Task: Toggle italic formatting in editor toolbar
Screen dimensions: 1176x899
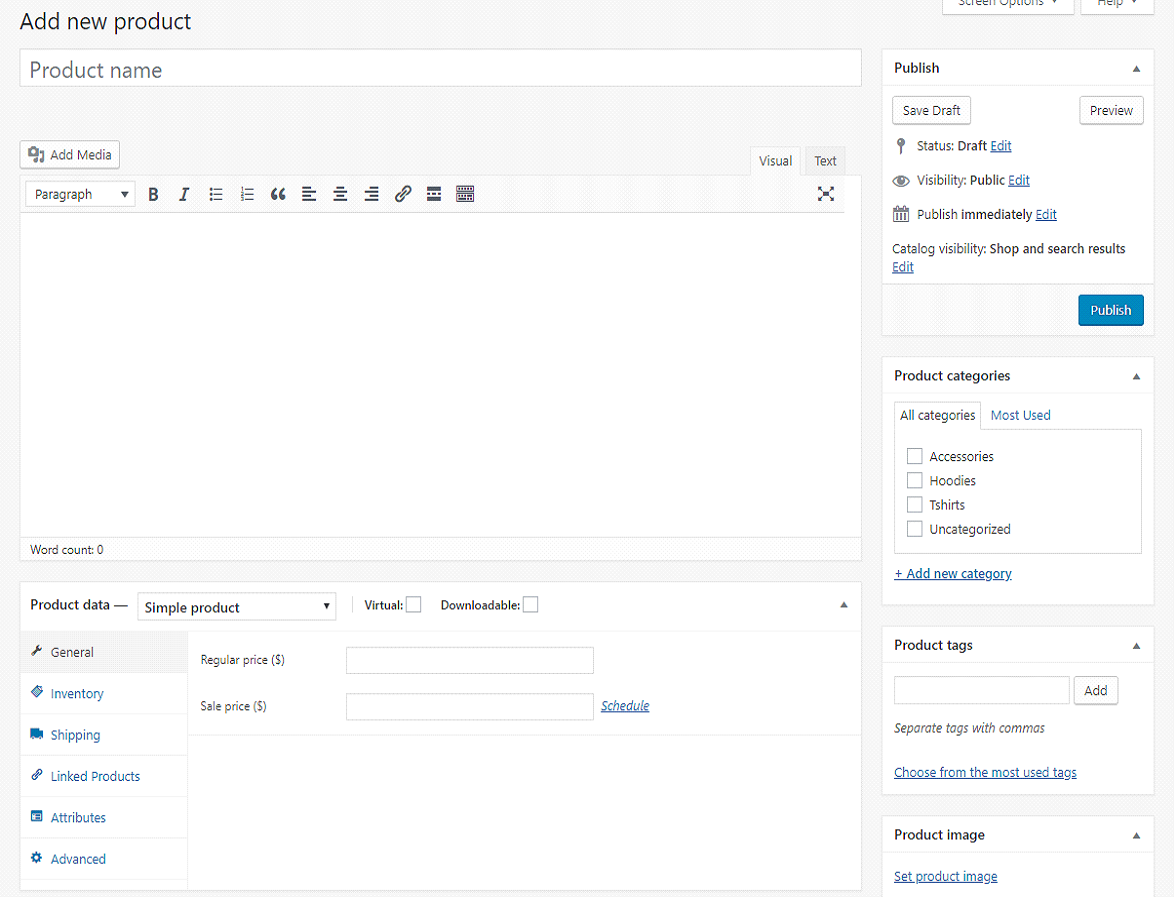Action: point(184,194)
